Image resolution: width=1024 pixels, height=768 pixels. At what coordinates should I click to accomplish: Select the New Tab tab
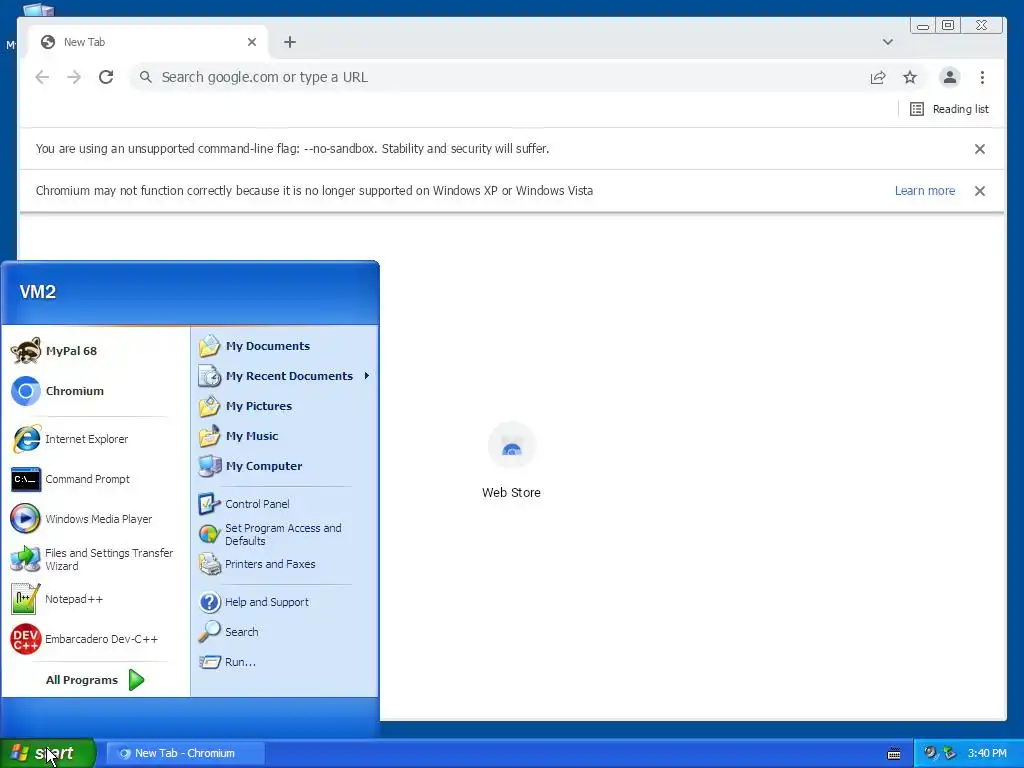(148, 42)
